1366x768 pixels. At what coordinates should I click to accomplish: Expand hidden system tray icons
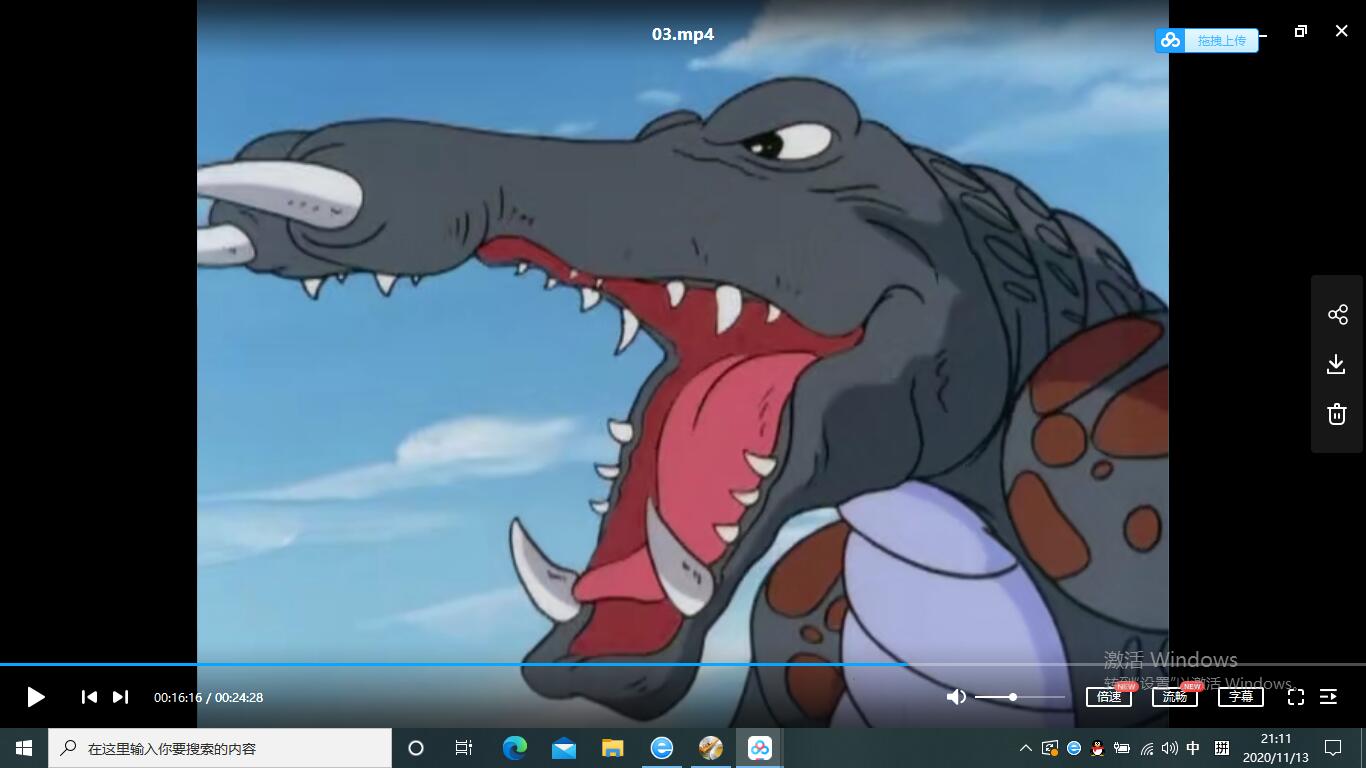tap(1026, 748)
